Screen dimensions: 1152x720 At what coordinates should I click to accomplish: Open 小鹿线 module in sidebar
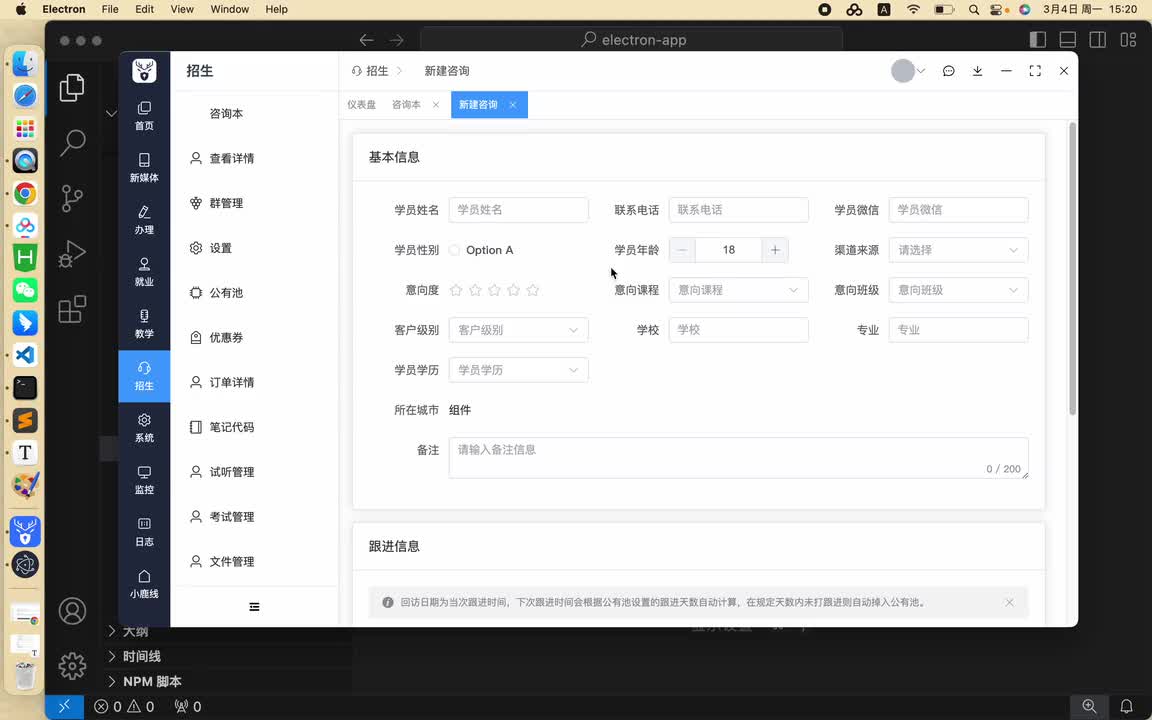[x=144, y=584]
